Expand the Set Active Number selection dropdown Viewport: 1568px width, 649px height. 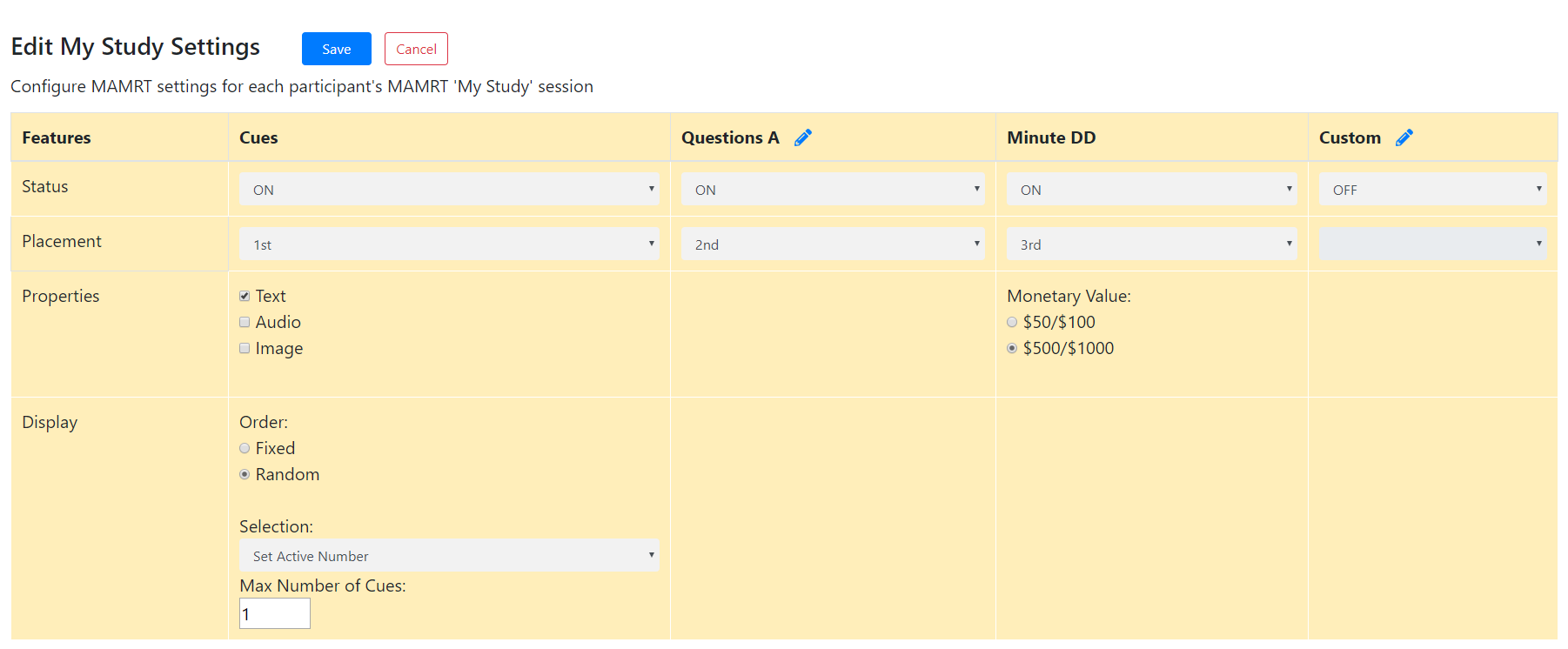tap(449, 555)
